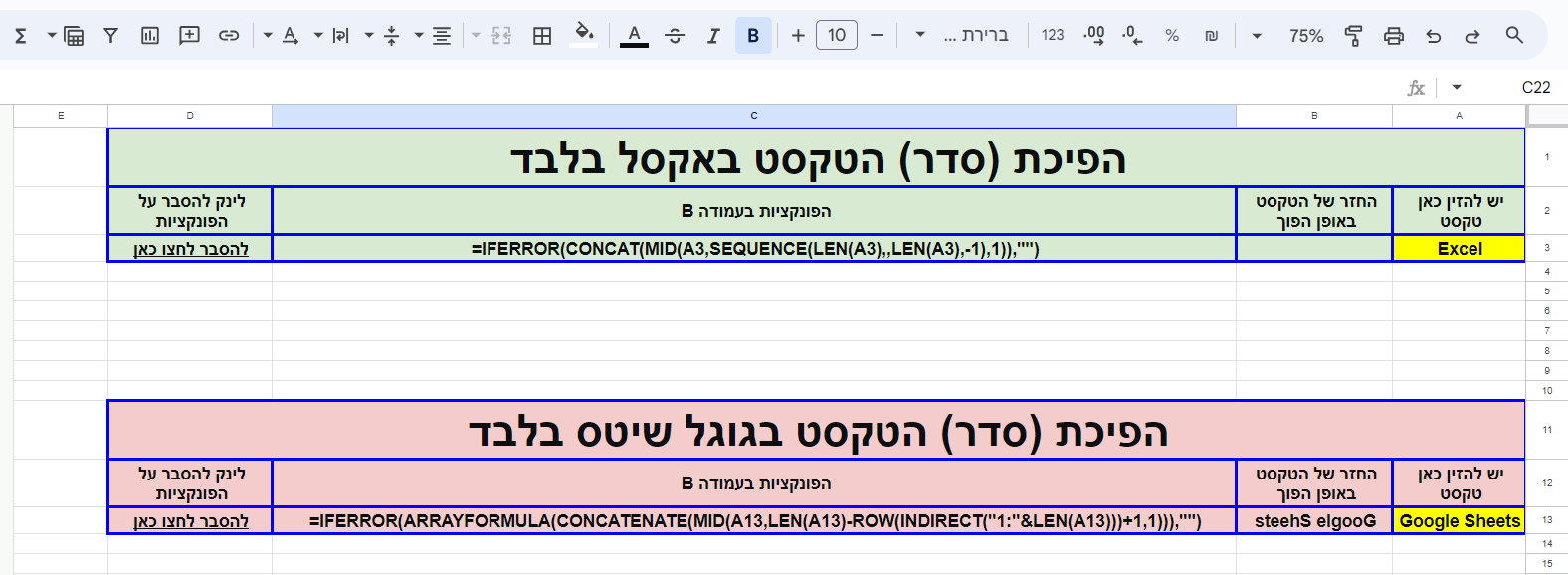Click the print icon
The width and height of the screenshot is (1568, 575).
1394,36
